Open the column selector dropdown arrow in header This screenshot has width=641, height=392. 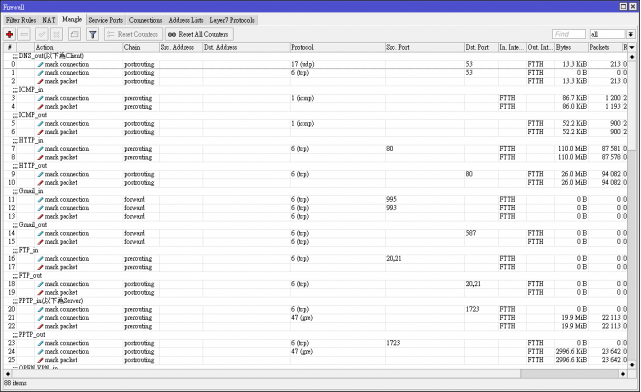(632, 48)
